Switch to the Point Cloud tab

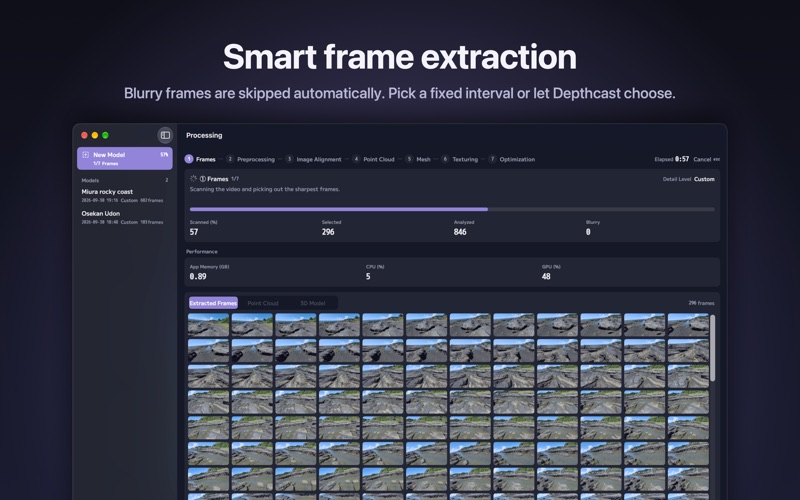coord(263,303)
